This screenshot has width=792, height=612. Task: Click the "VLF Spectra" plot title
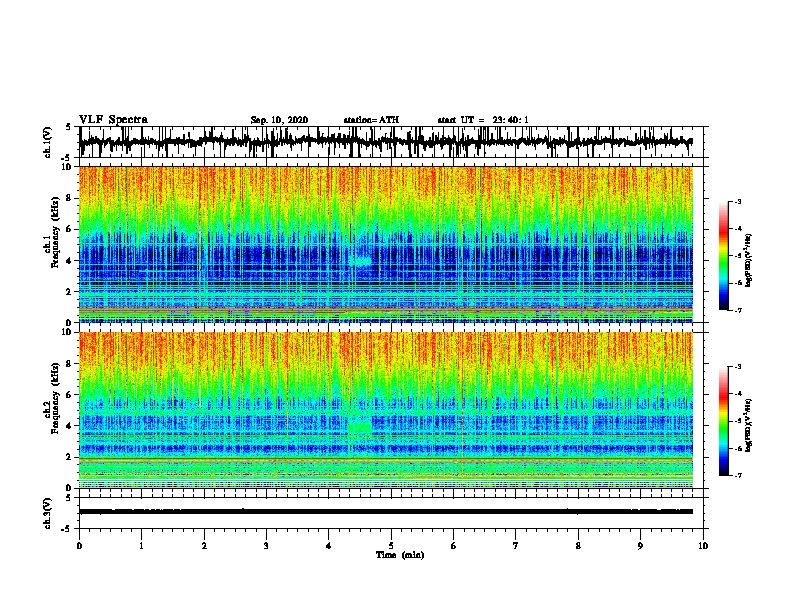point(113,120)
